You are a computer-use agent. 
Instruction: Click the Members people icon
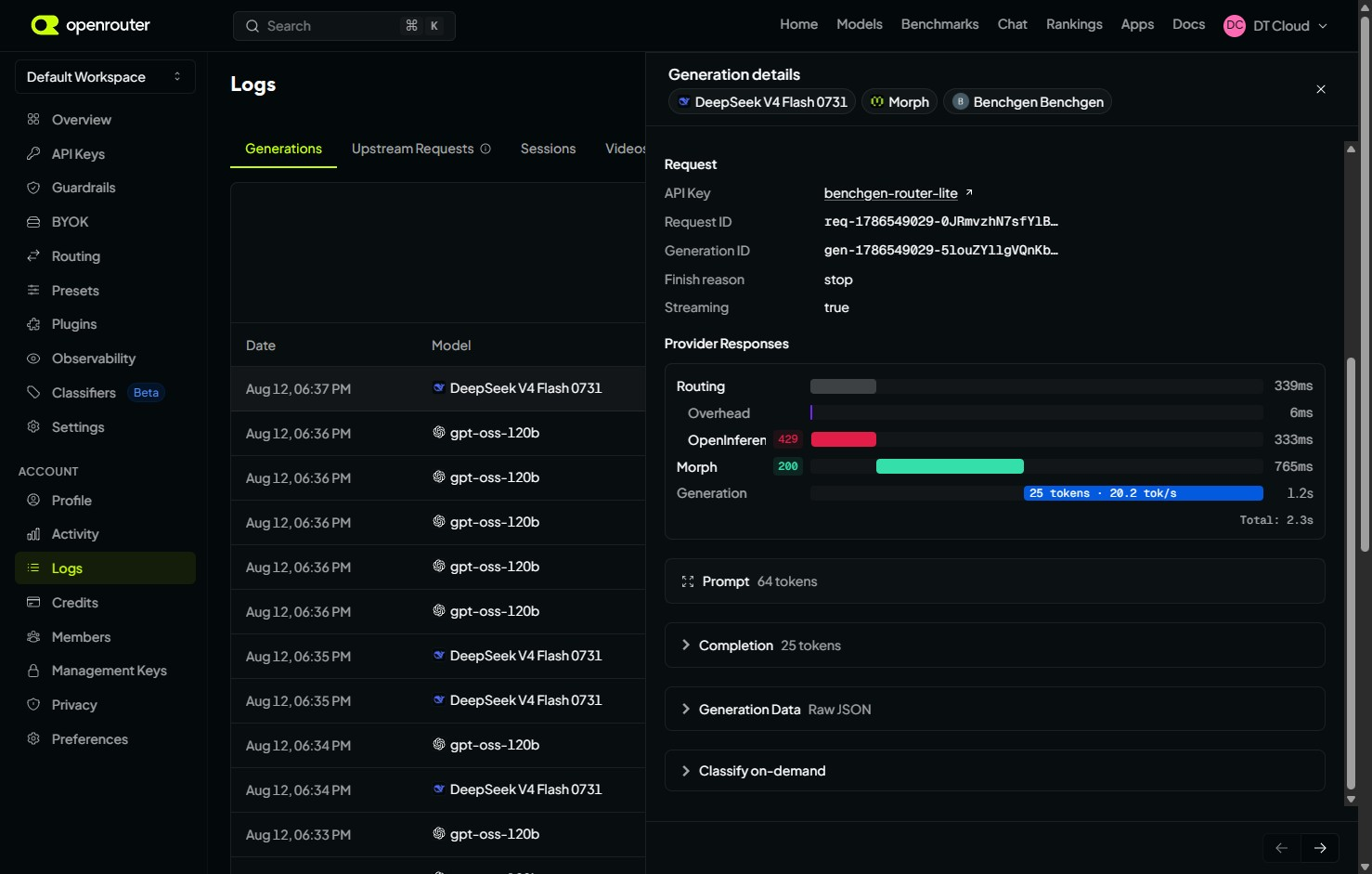point(33,636)
